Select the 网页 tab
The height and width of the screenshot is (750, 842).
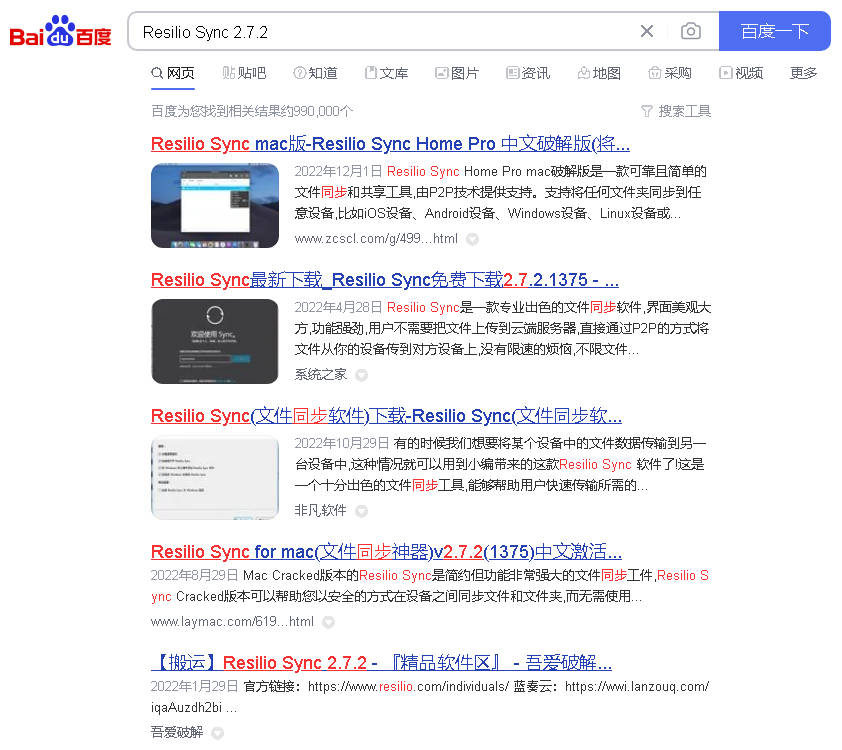173,73
